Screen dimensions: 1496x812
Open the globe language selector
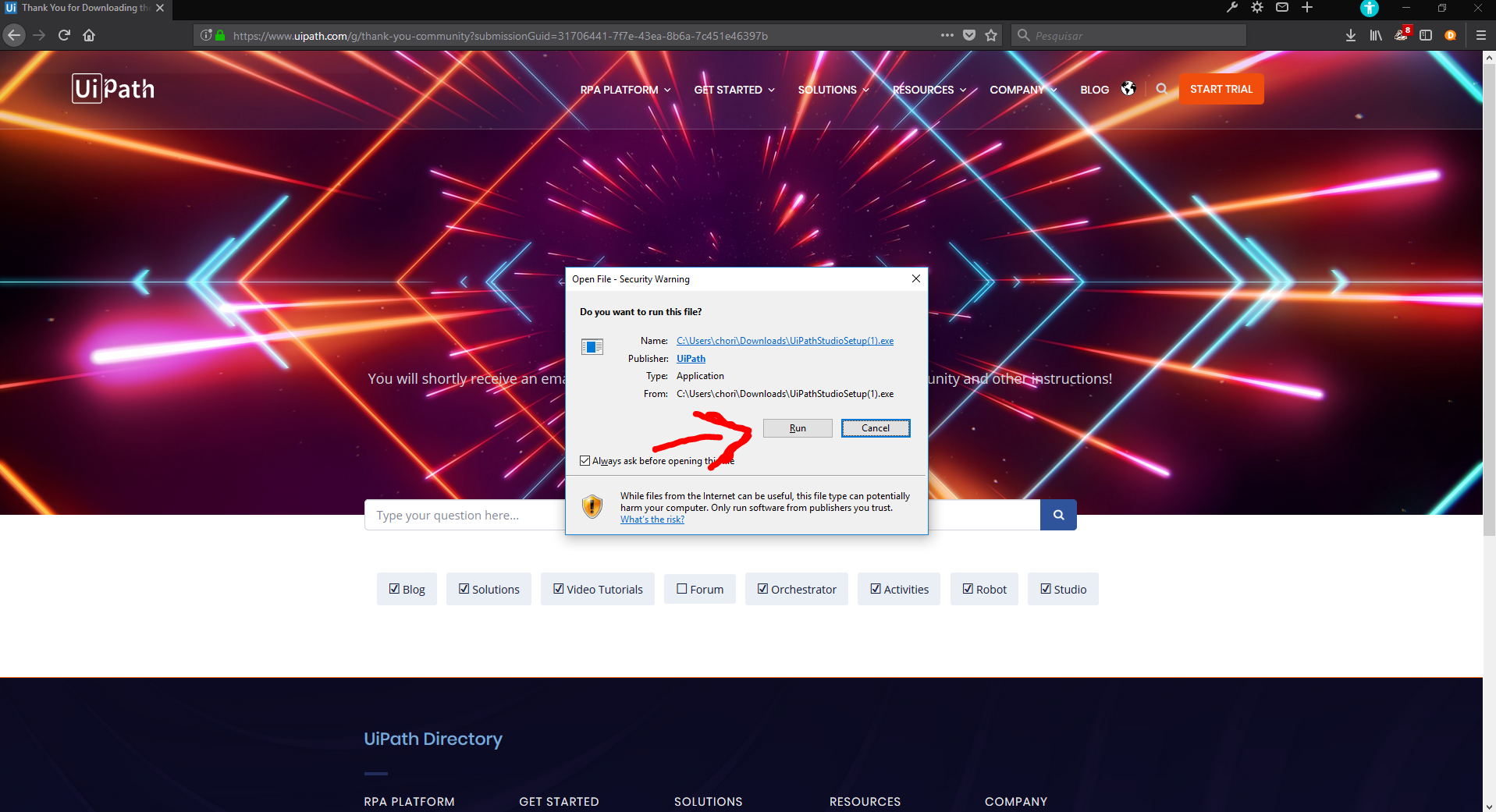click(x=1128, y=89)
